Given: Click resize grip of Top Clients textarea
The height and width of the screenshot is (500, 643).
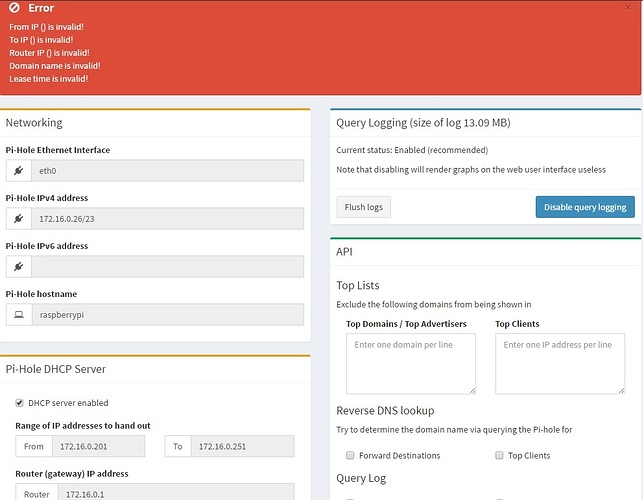Looking at the screenshot, I should tap(620, 389).
